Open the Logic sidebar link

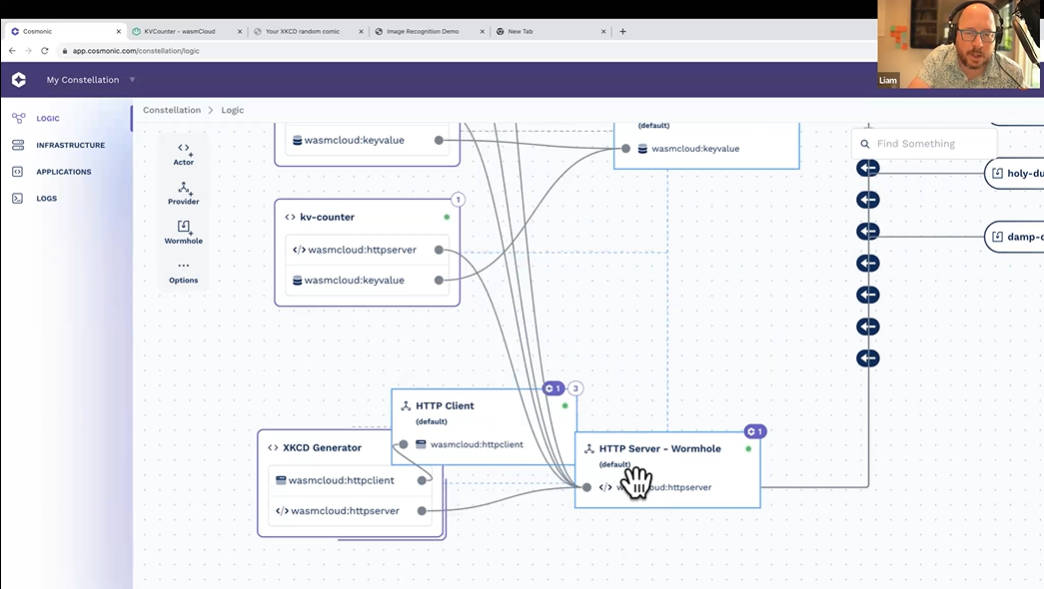coord(48,118)
